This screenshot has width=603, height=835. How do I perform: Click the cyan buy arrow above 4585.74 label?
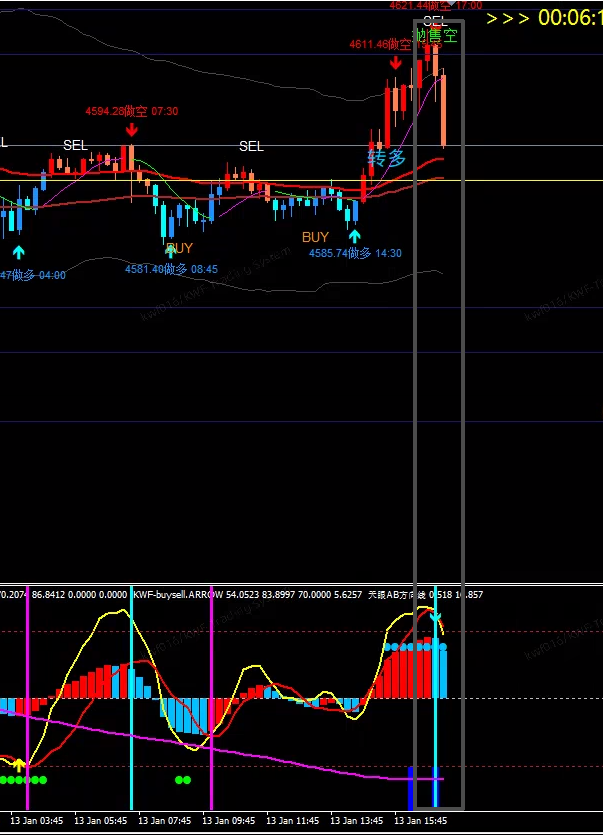coord(354,236)
